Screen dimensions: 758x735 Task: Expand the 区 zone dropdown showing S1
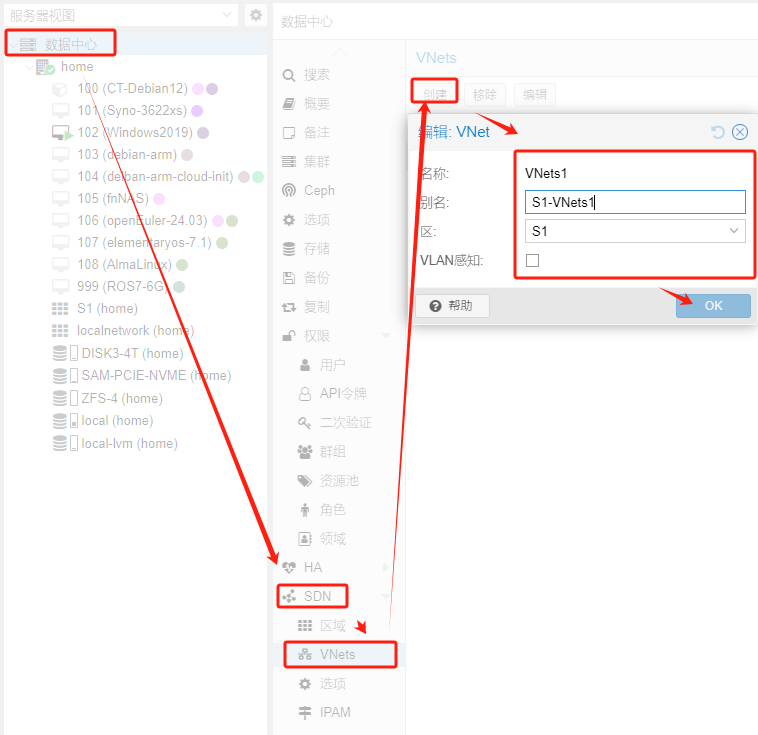[x=735, y=231]
